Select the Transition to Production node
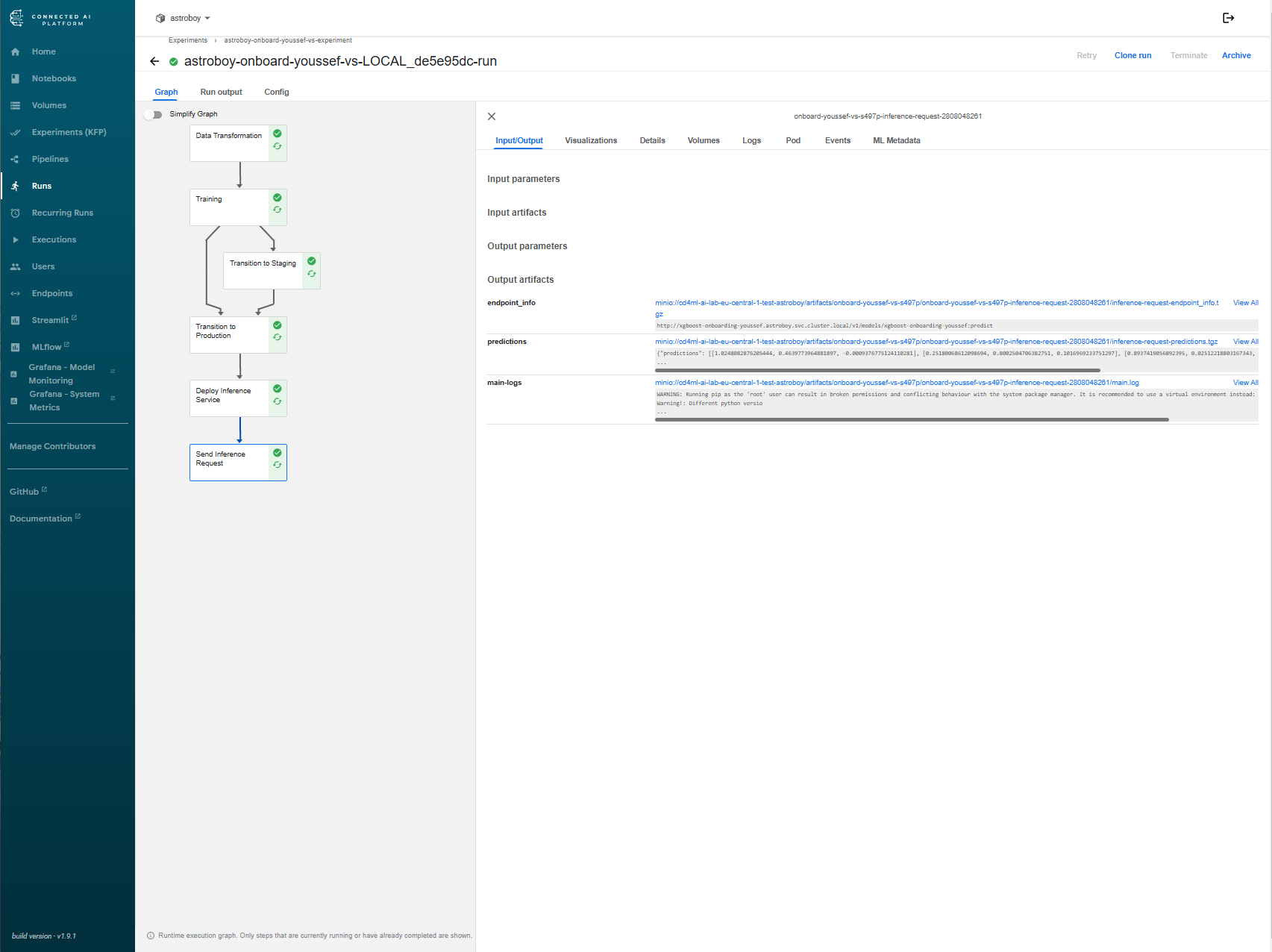This screenshot has height=952, width=1272. click(x=238, y=335)
